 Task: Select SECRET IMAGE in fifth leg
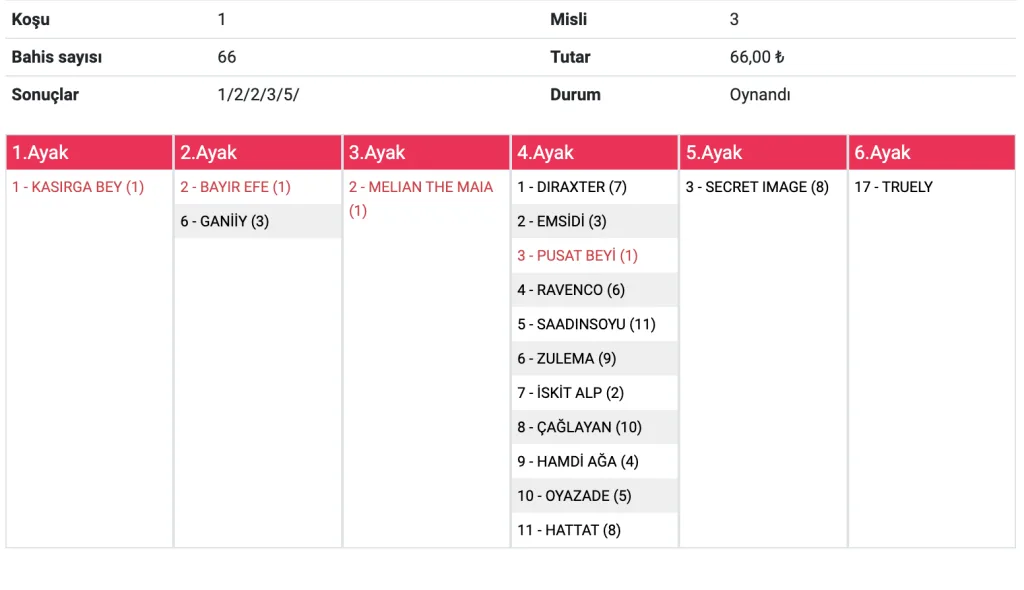click(x=757, y=187)
